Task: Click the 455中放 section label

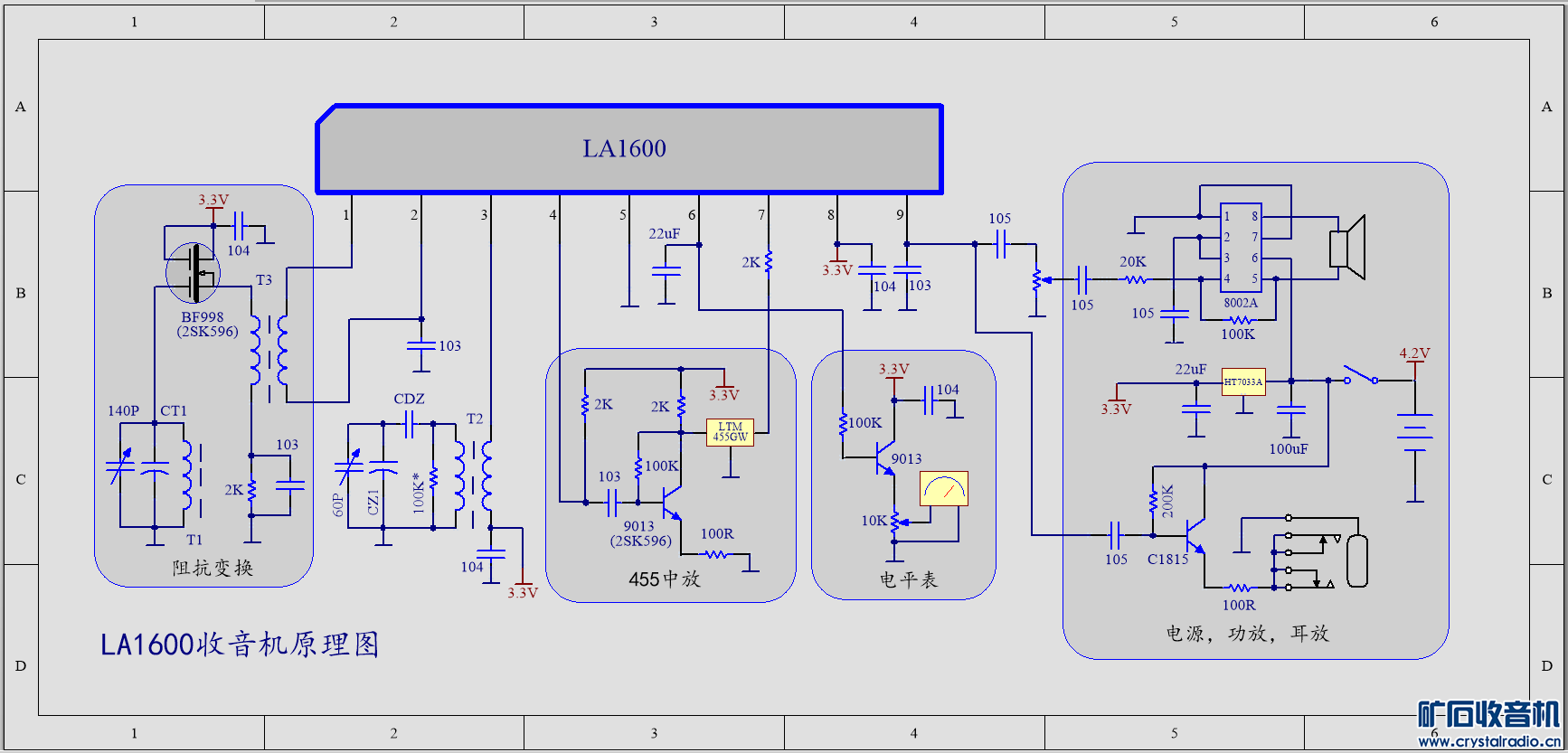Action: tap(665, 579)
